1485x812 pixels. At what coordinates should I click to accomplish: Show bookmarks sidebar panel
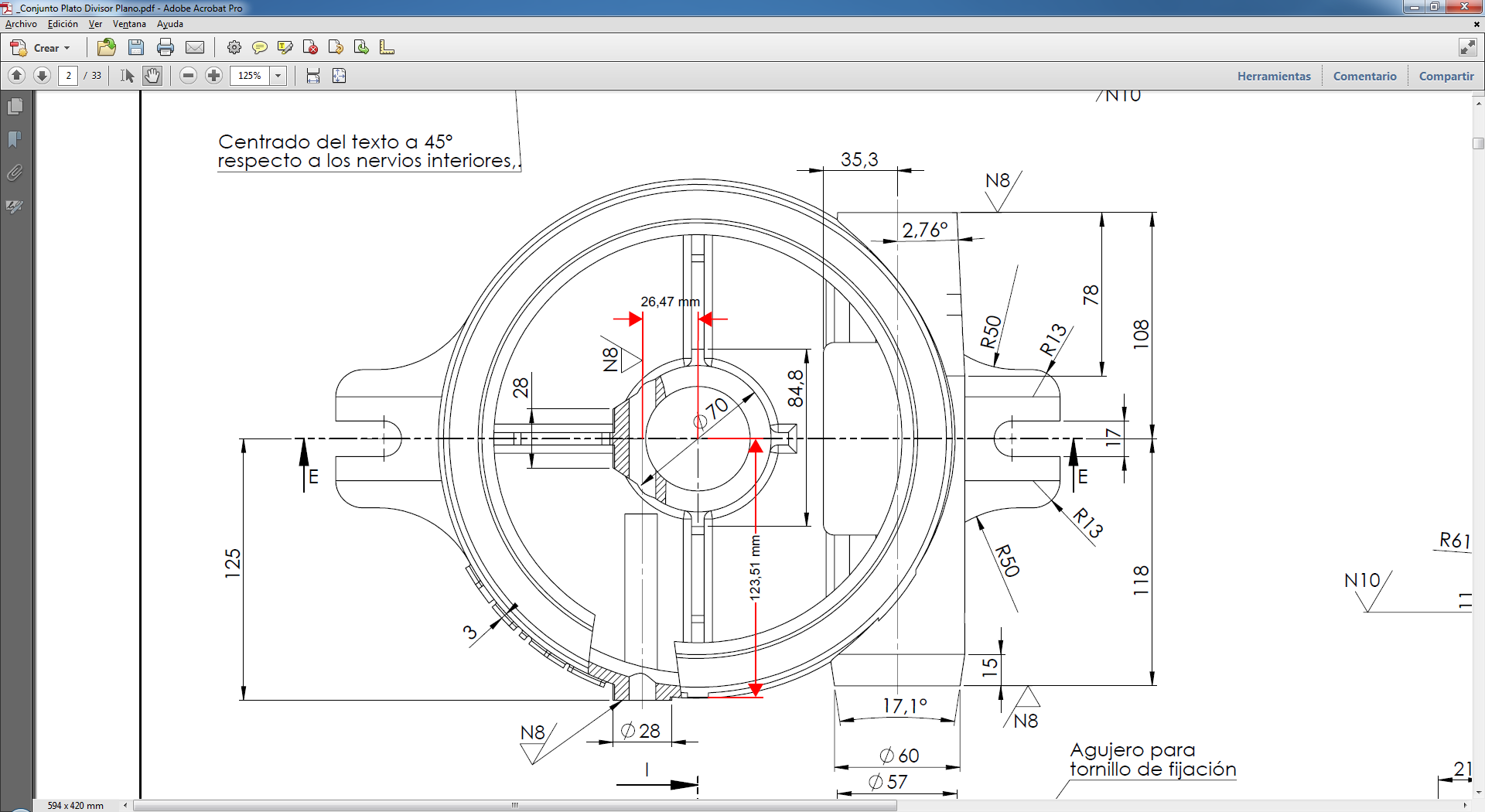[15, 139]
